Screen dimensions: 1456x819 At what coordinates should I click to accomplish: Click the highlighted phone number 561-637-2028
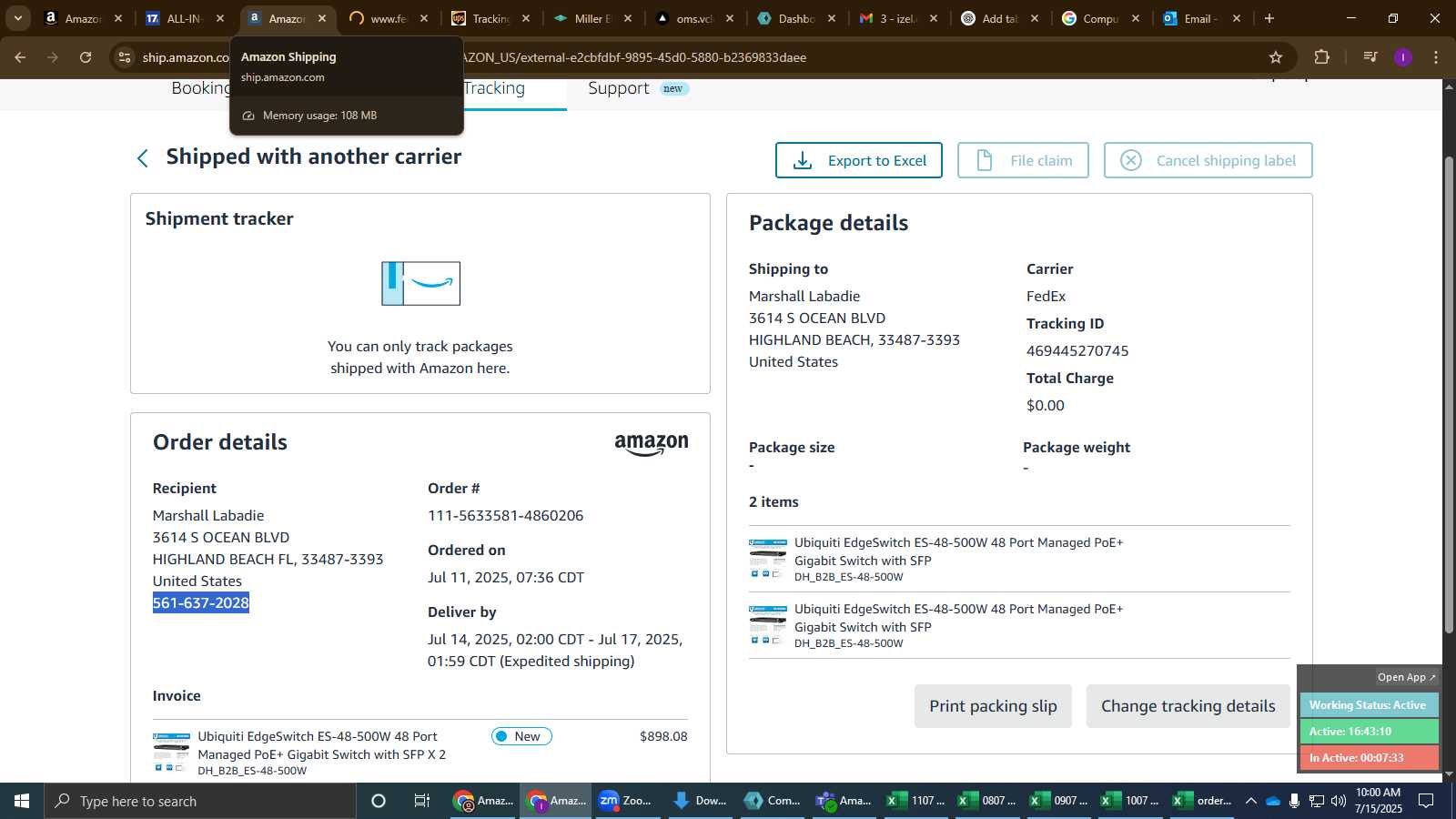[201, 602]
